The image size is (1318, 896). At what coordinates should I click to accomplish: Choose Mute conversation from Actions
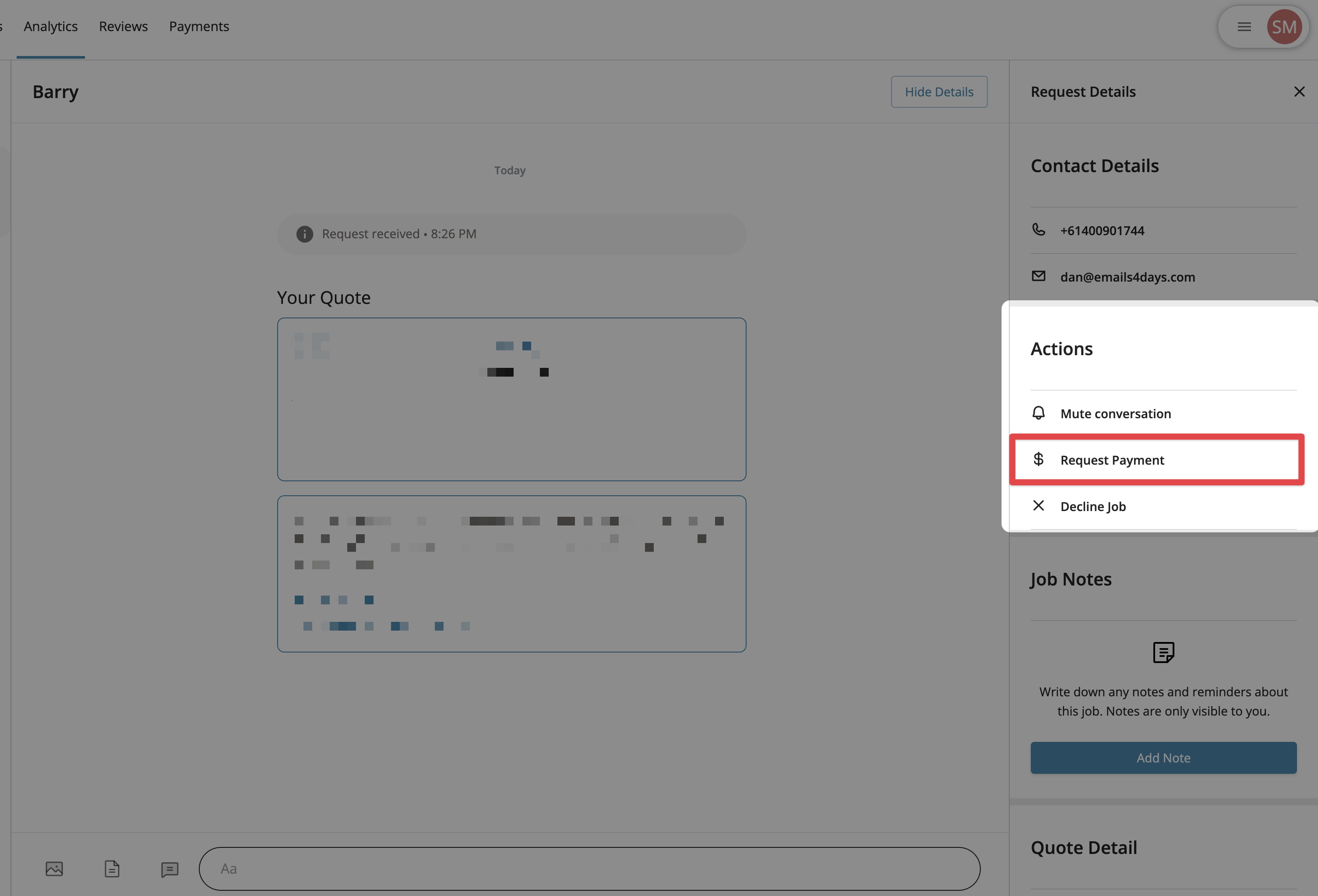[1116, 413]
